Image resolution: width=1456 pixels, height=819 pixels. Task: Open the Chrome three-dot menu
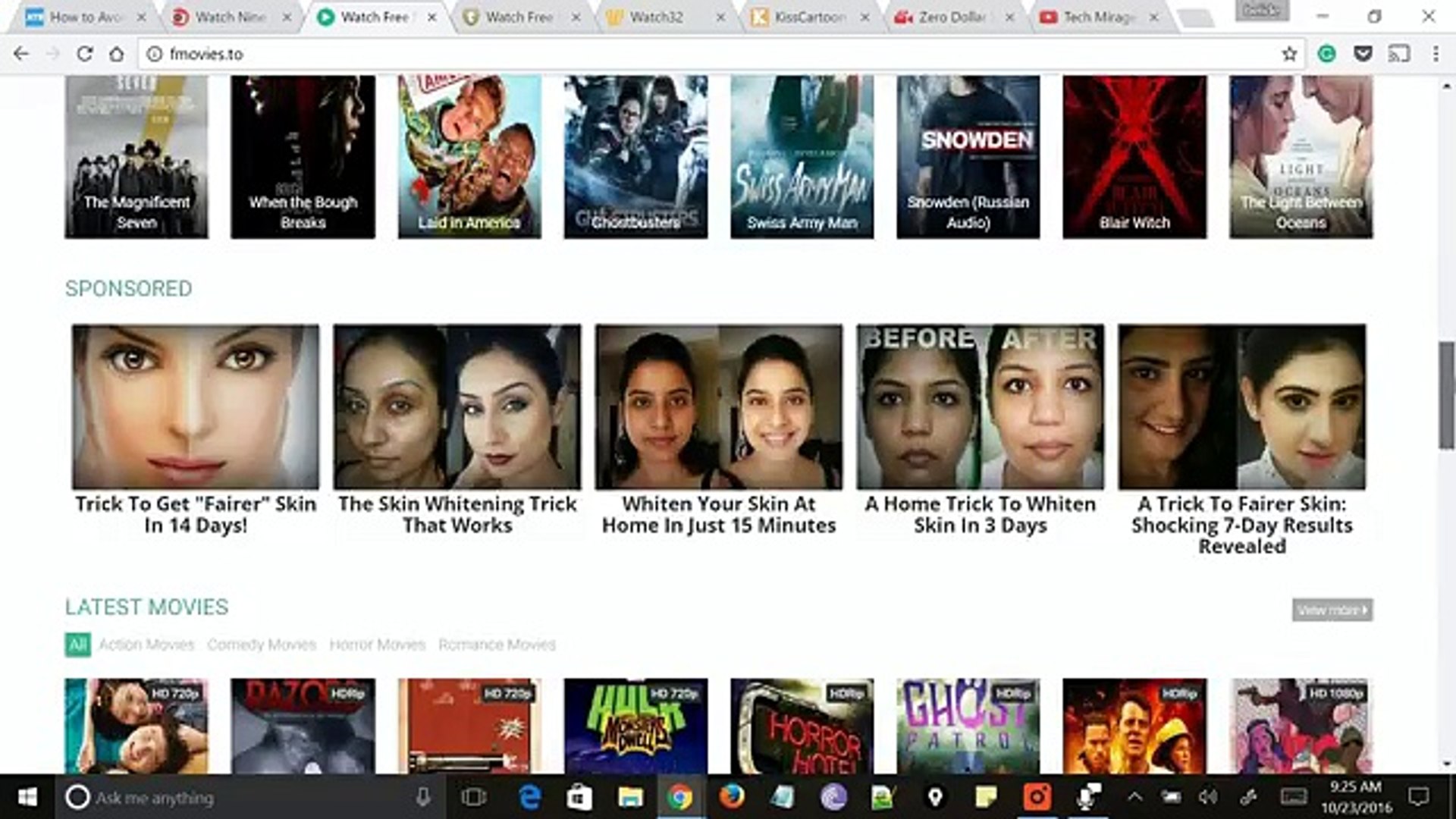[x=1436, y=54]
